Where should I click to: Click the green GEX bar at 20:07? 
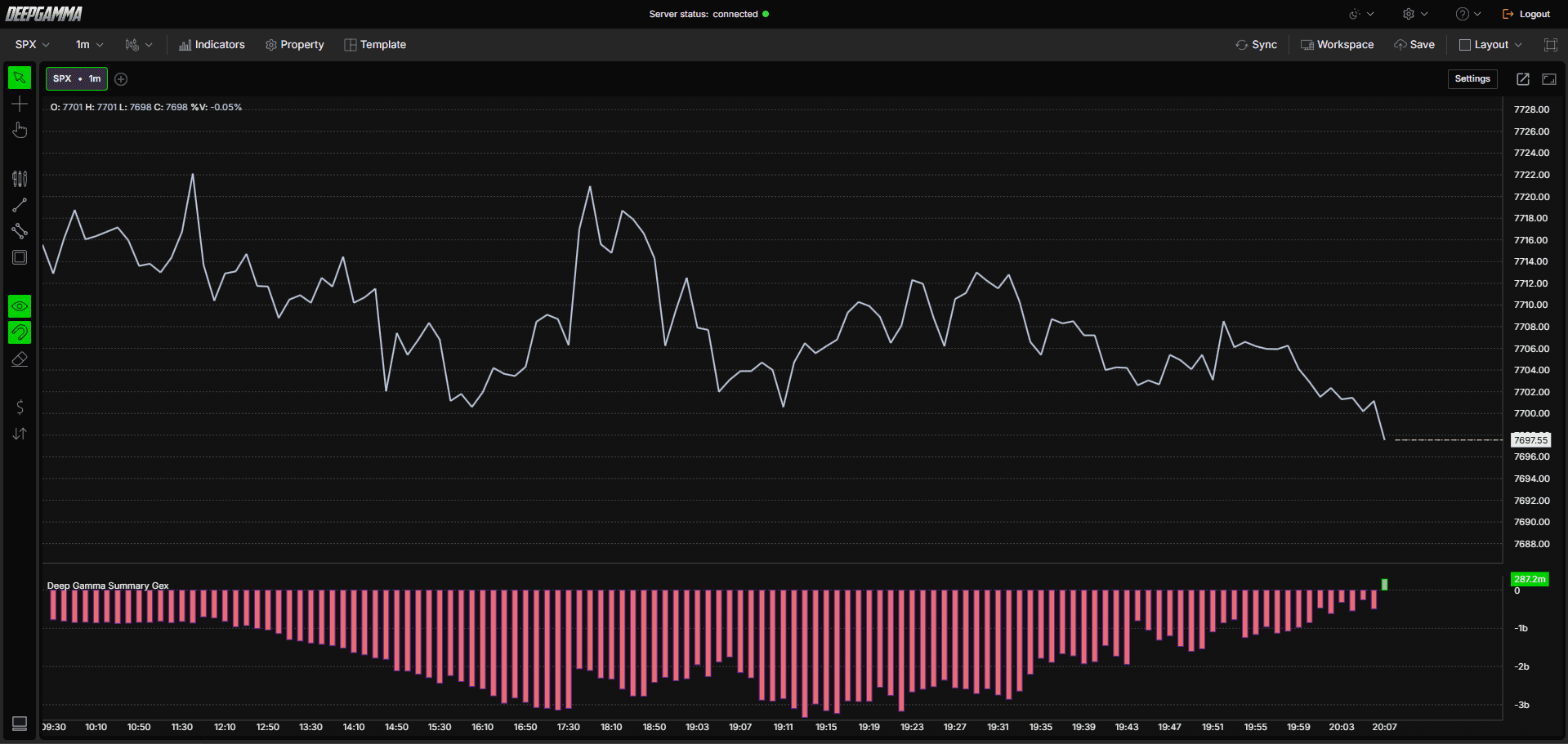point(1384,585)
